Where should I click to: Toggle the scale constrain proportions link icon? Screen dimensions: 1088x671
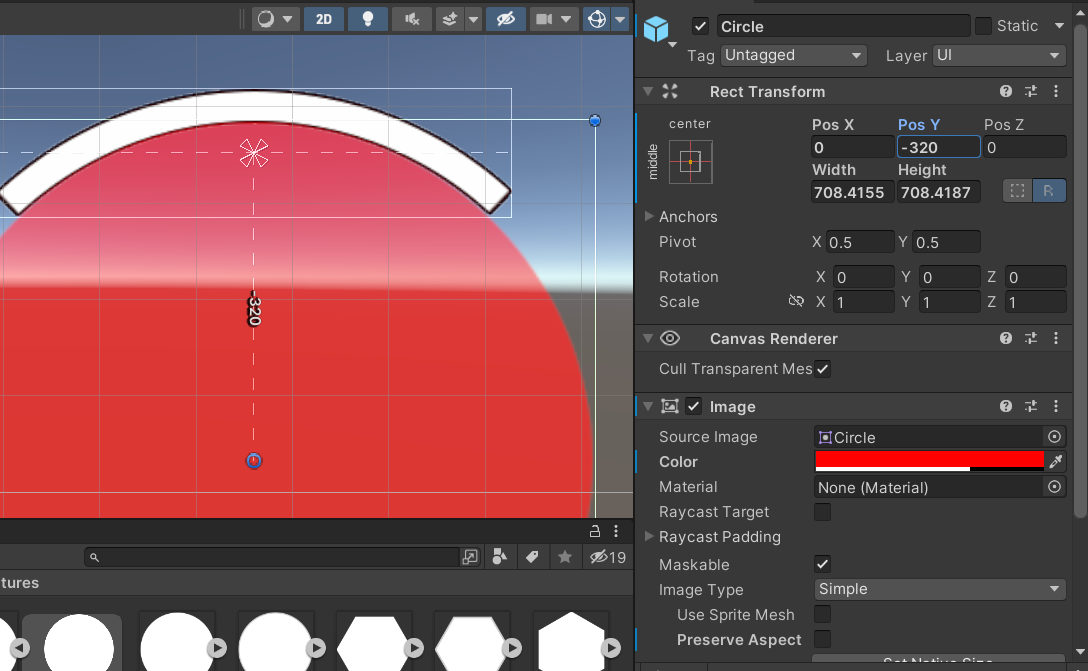796,301
